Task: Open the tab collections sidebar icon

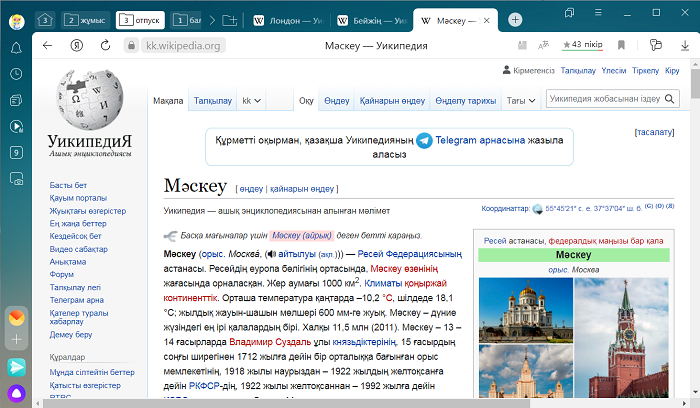Action: click(16, 100)
